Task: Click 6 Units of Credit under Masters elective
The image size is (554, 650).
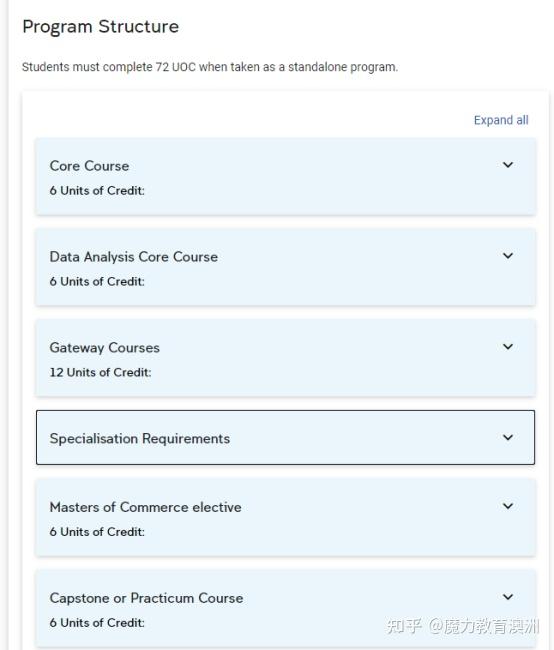Action: pyautogui.click(x=97, y=532)
